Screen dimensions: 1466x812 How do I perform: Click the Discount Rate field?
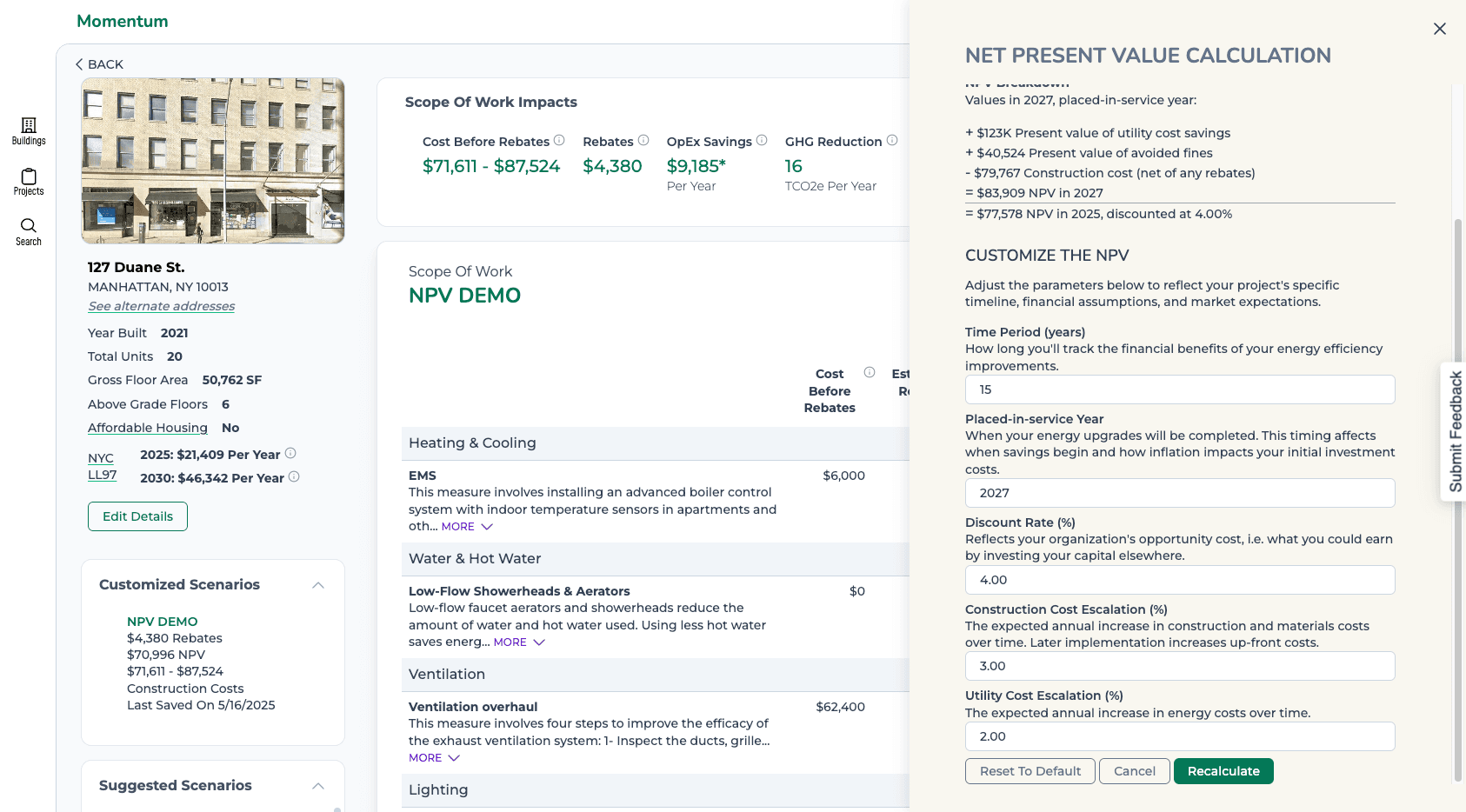click(1180, 580)
